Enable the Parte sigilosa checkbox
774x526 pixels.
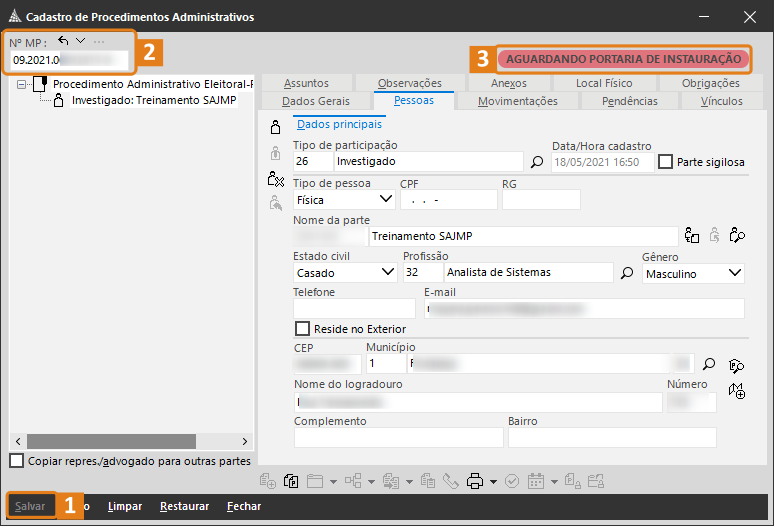point(665,162)
